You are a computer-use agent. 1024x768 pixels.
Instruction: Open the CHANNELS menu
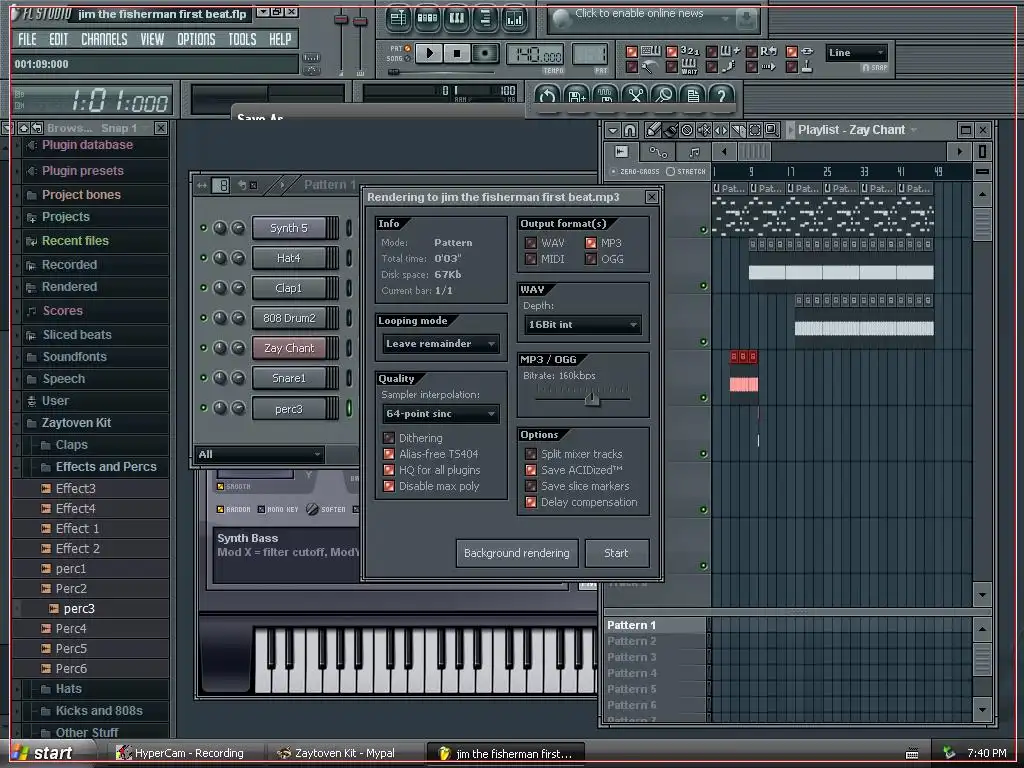pyautogui.click(x=104, y=39)
